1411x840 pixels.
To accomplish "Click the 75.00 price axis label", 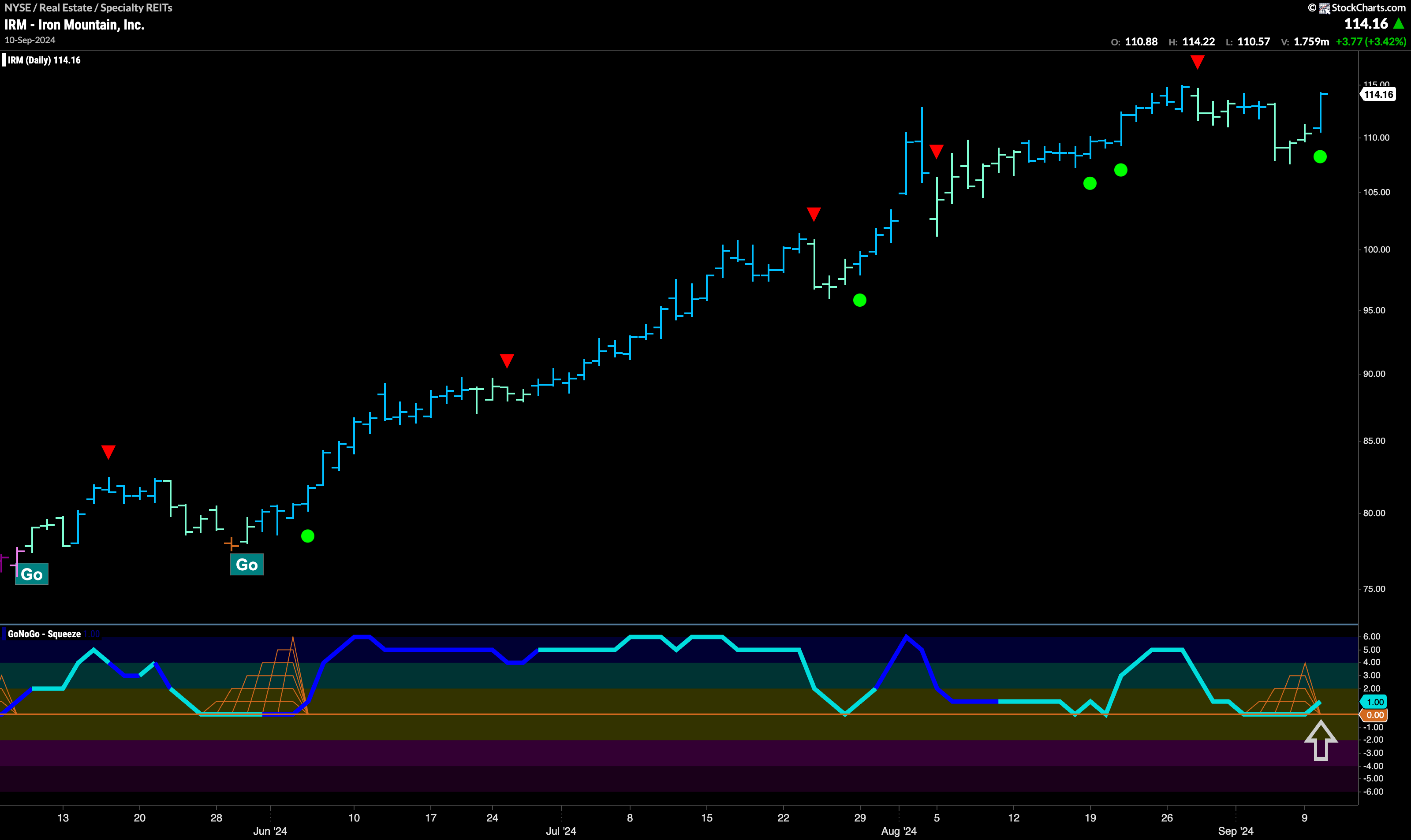I will tap(1374, 589).
